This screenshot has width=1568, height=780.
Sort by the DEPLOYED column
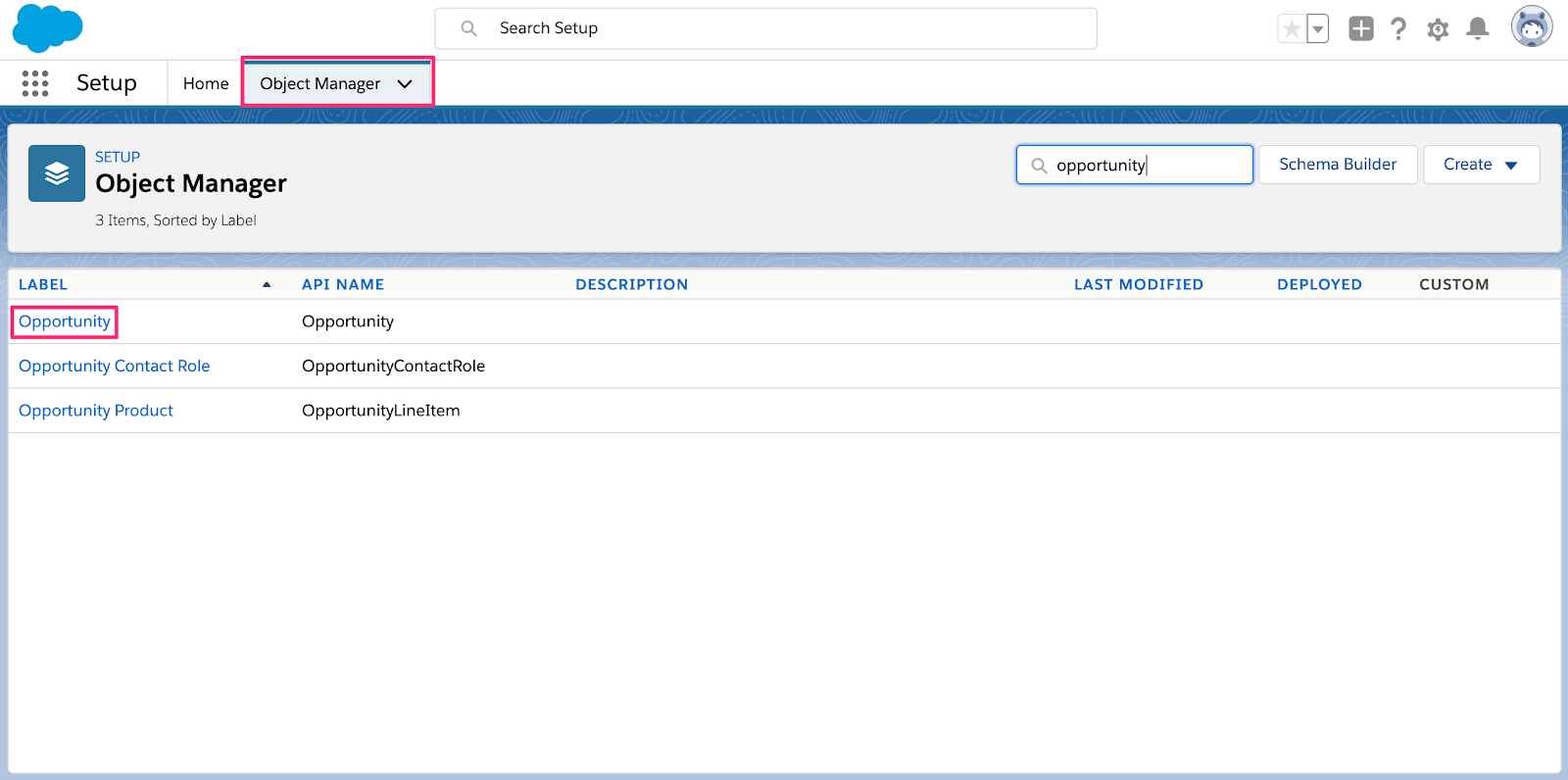pos(1319,284)
